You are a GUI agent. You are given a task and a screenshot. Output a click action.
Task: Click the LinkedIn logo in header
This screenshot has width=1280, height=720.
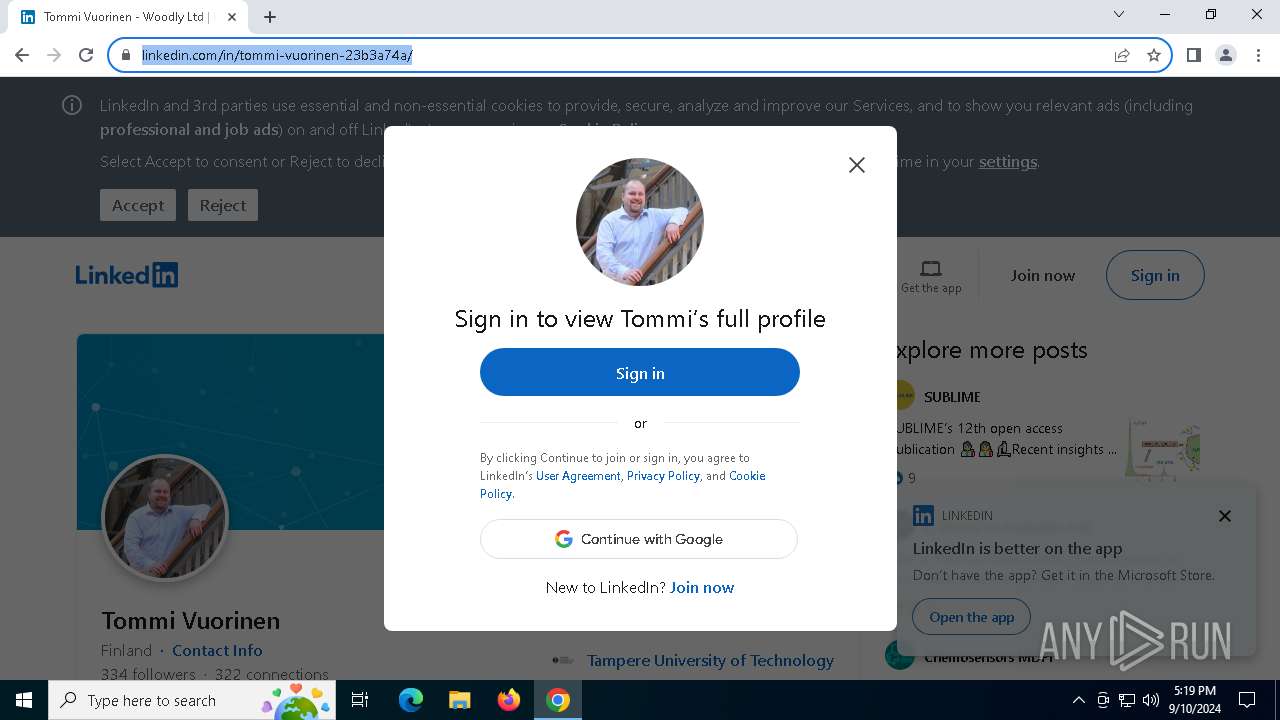pos(127,275)
